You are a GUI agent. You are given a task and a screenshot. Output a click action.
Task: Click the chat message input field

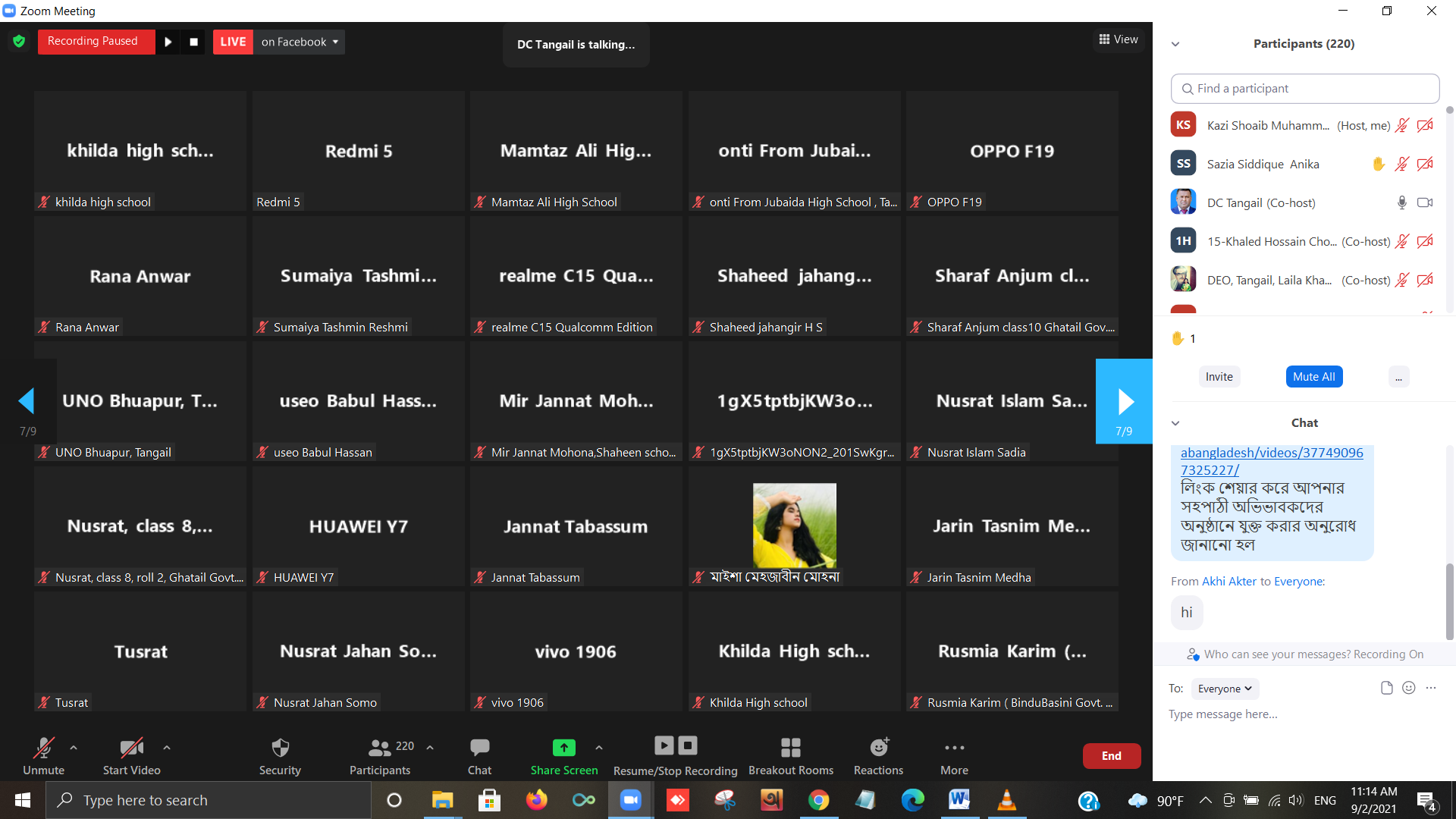[x=1303, y=714]
